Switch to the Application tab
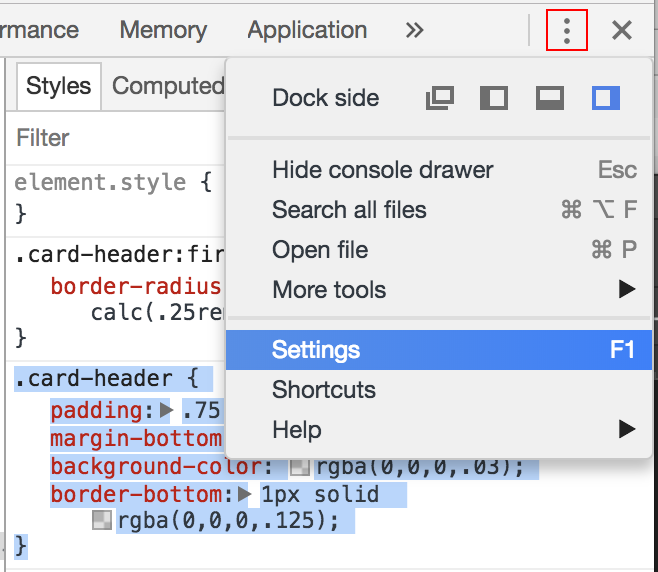This screenshot has width=658, height=572. [x=307, y=30]
